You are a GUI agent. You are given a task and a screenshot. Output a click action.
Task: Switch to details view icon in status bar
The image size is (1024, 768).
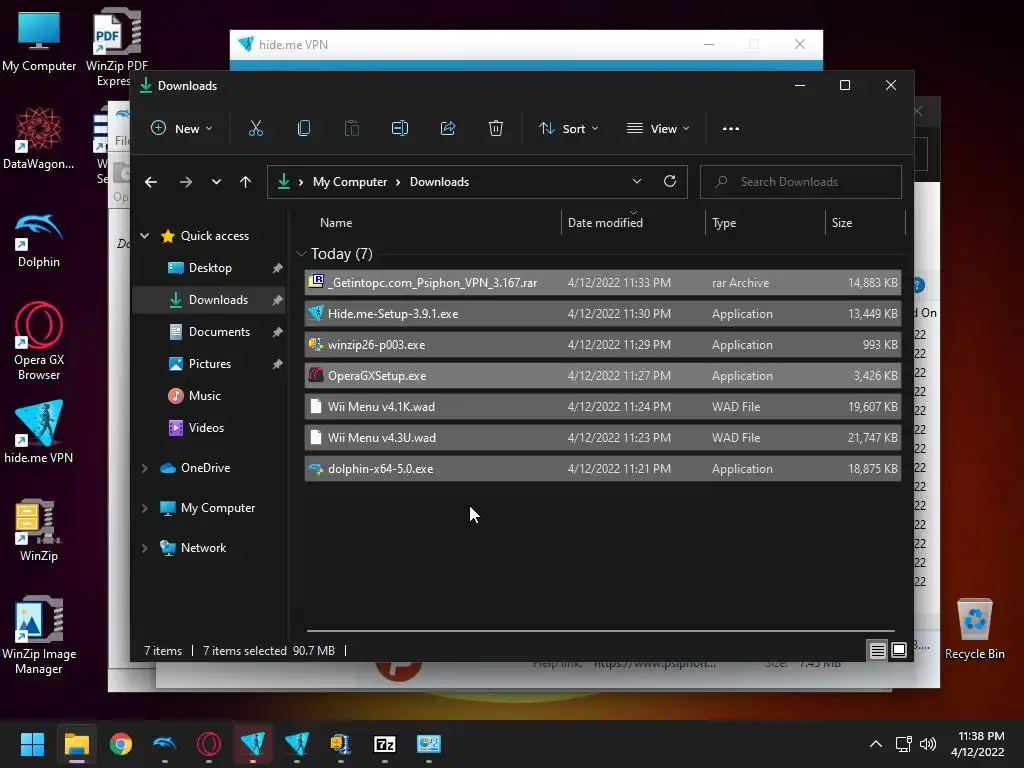click(x=878, y=650)
